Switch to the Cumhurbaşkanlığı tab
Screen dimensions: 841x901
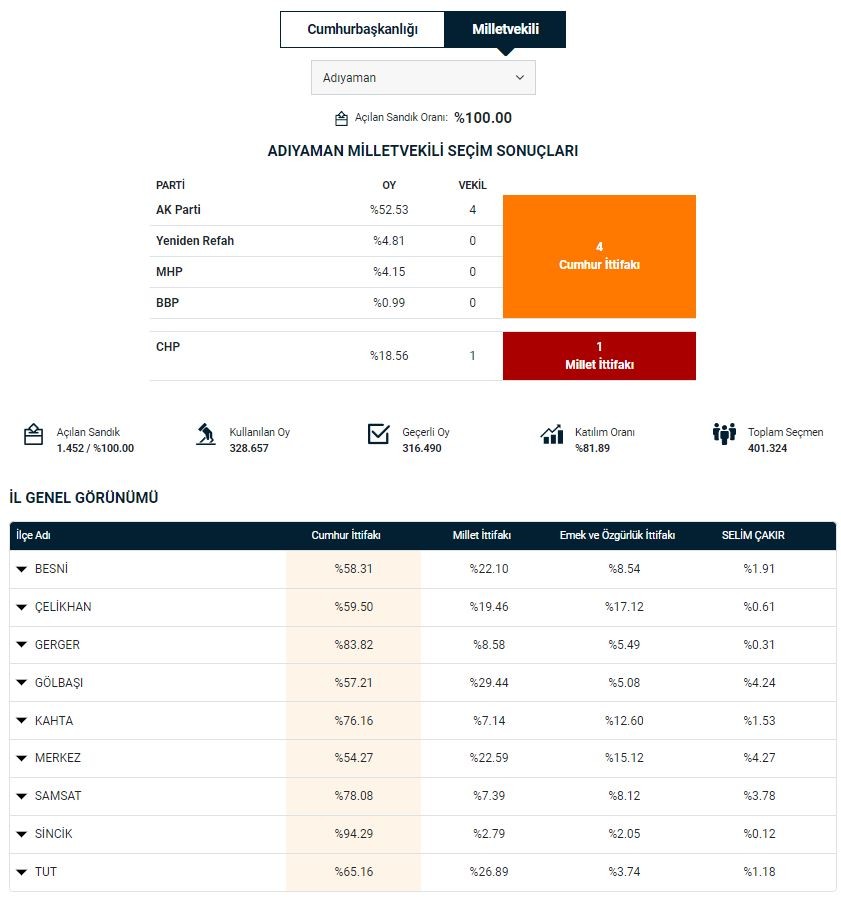click(362, 29)
